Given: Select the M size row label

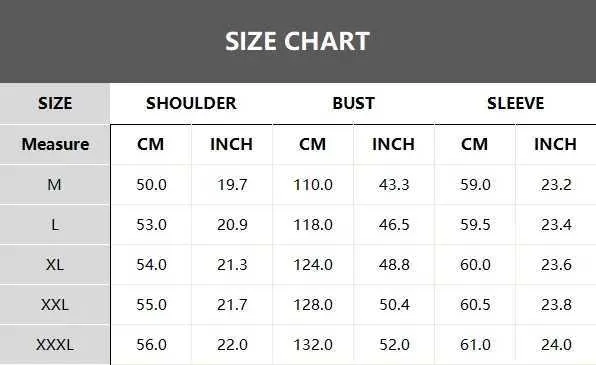Looking at the screenshot, I should pyautogui.click(x=55, y=185).
